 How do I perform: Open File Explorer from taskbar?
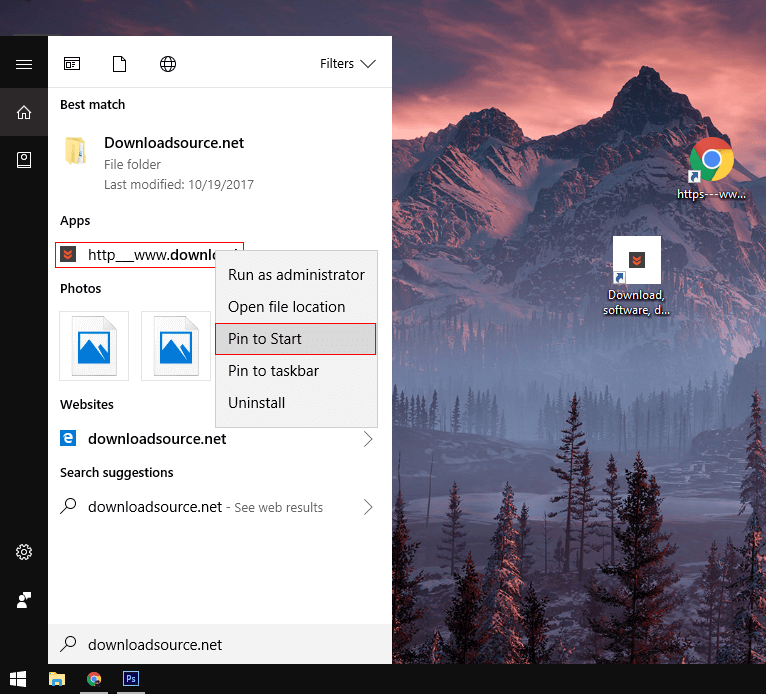click(x=57, y=679)
